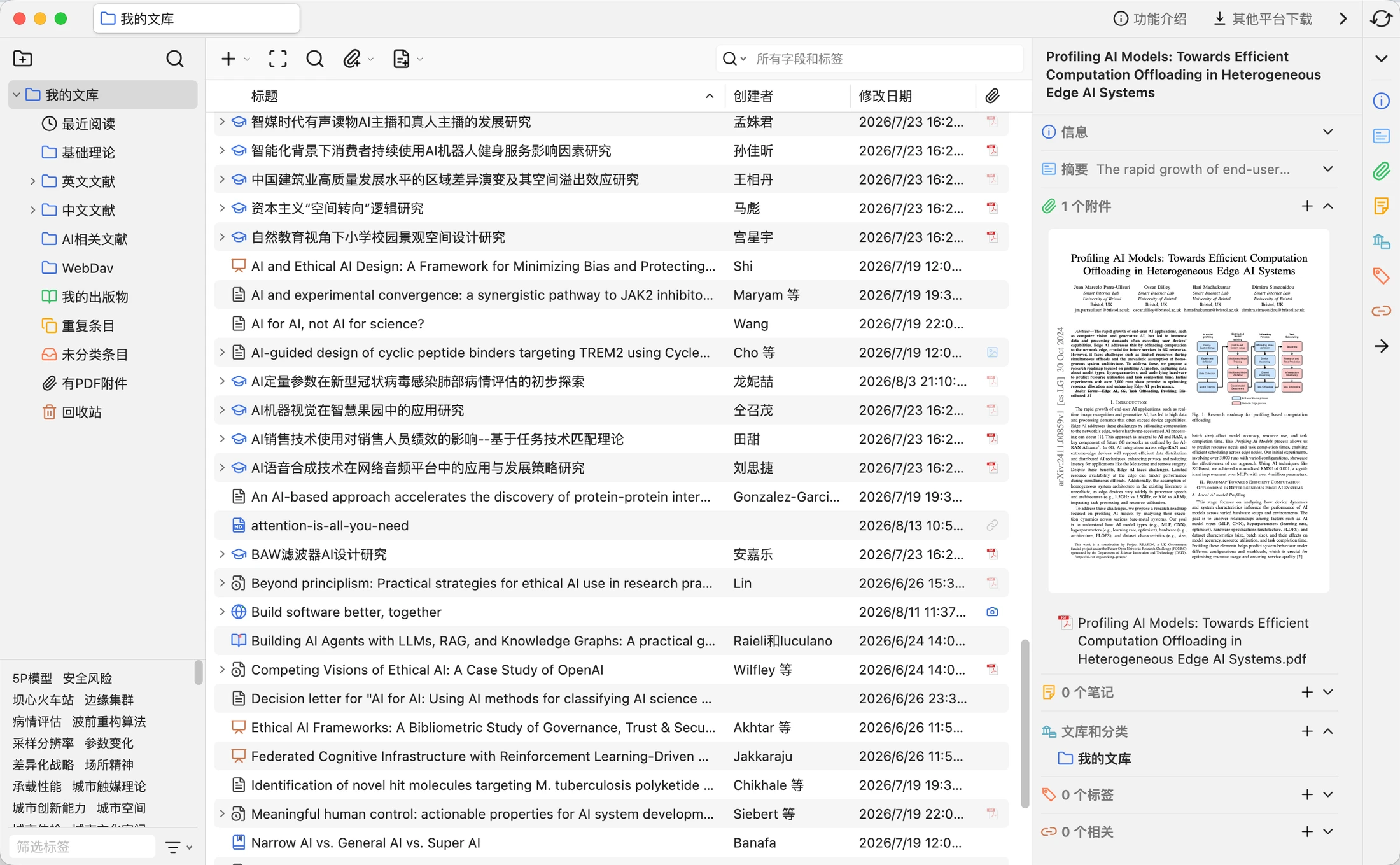Select the 回收站 trash item
Image resolution: width=1400 pixels, height=865 pixels.
(104, 412)
